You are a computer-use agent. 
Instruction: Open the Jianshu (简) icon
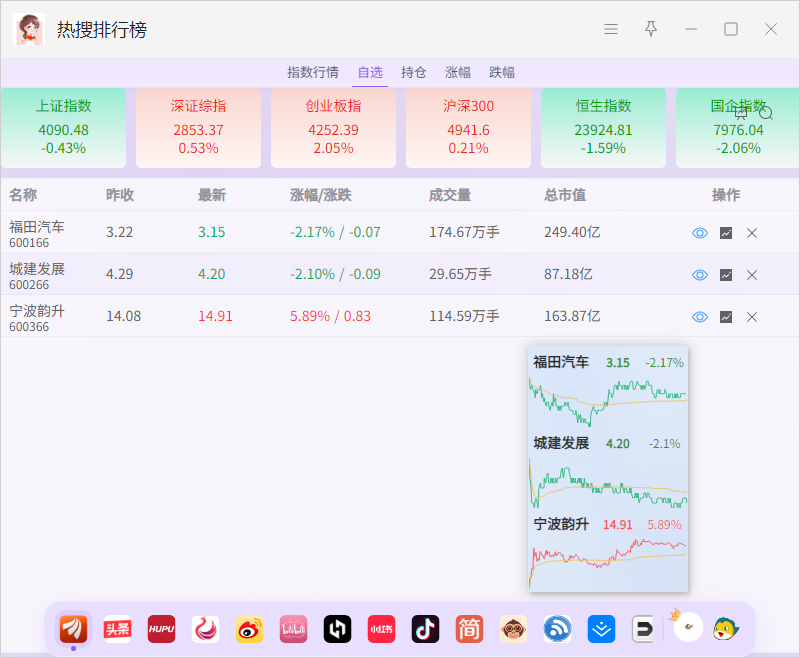point(469,629)
